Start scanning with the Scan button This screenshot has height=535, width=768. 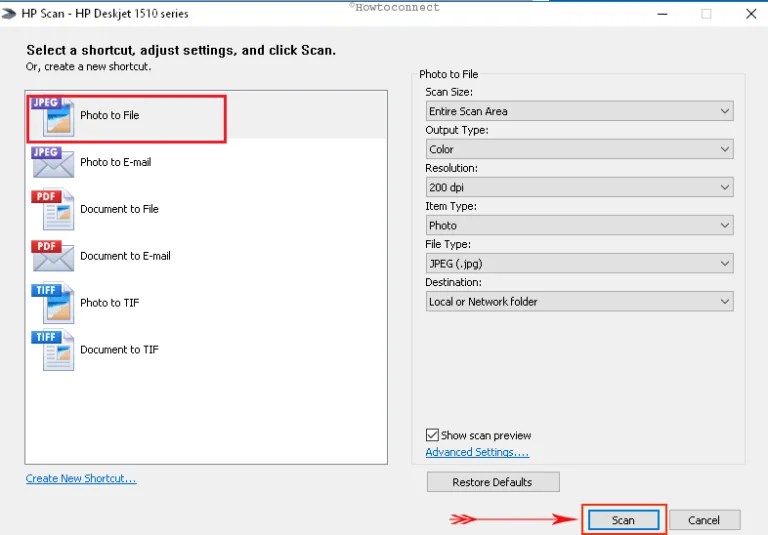pos(624,520)
